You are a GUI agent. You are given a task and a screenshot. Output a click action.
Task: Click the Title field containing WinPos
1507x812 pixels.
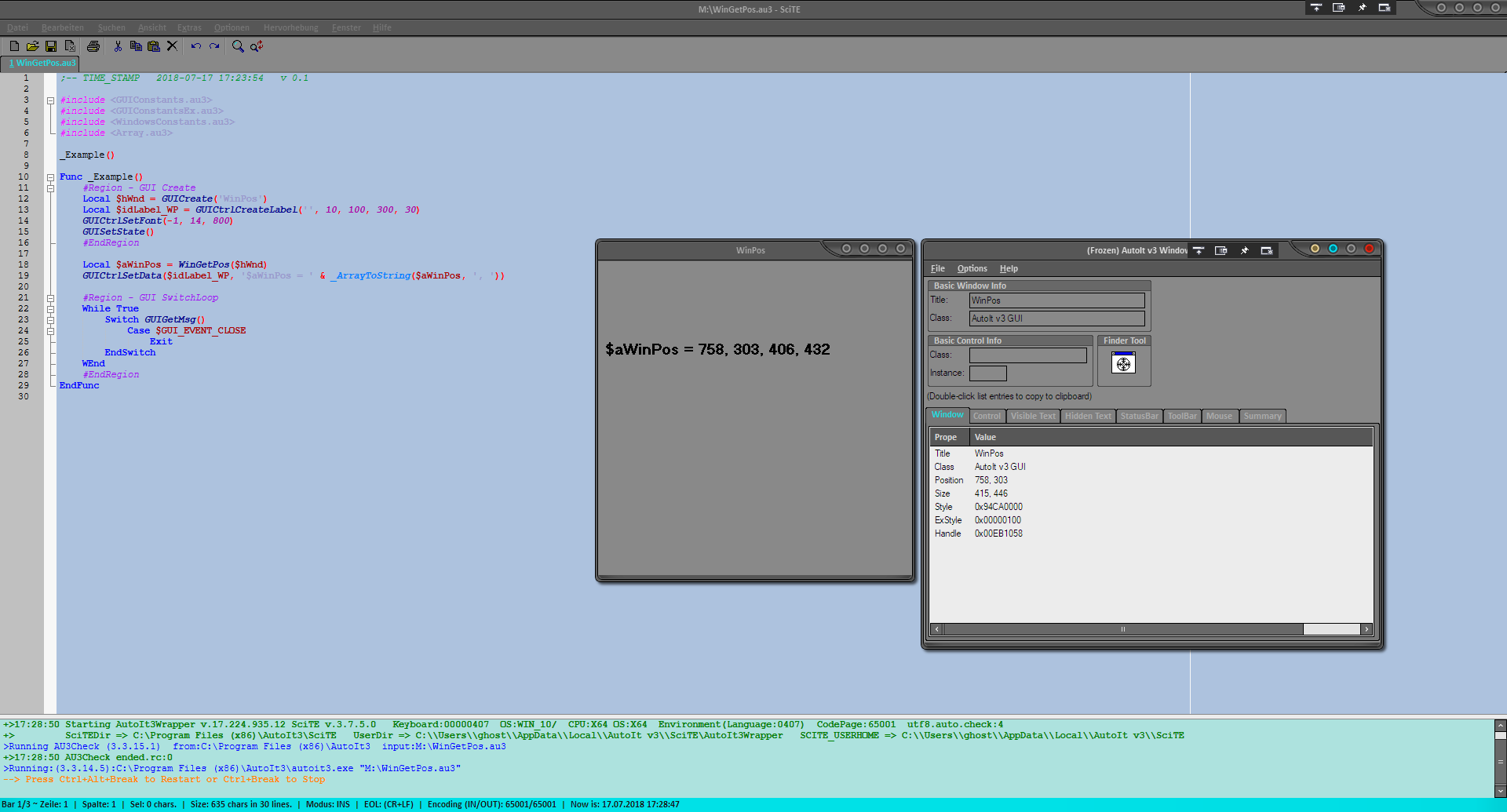point(1056,300)
